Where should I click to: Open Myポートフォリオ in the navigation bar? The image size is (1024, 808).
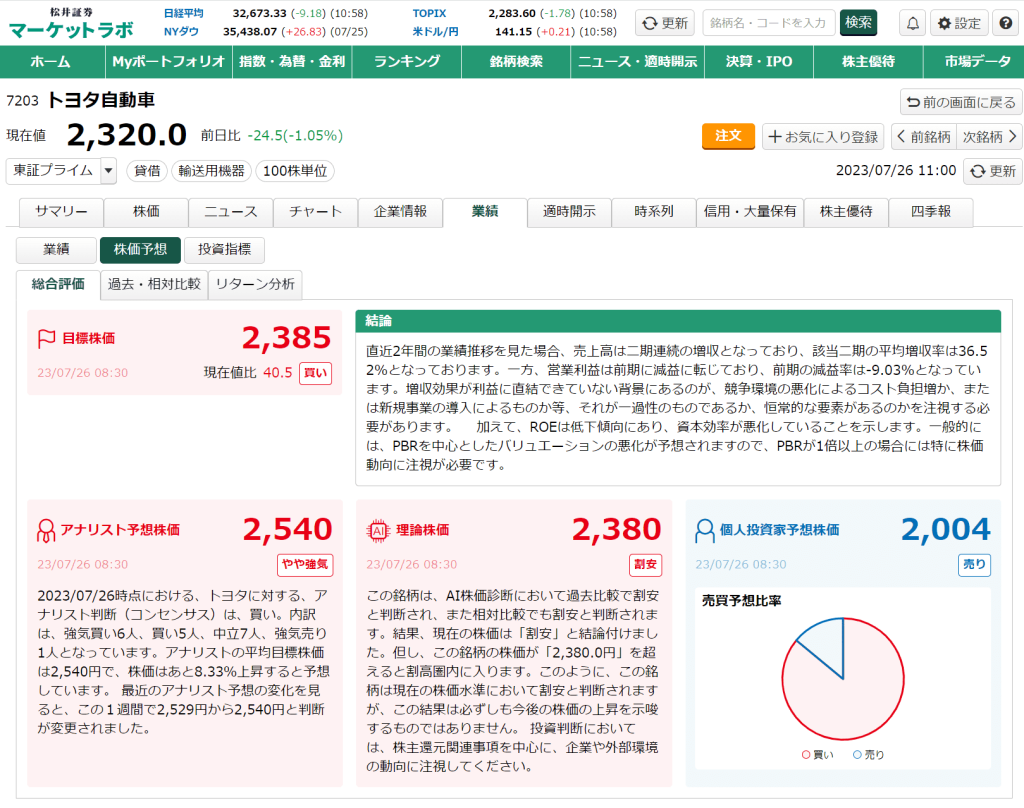coord(168,61)
